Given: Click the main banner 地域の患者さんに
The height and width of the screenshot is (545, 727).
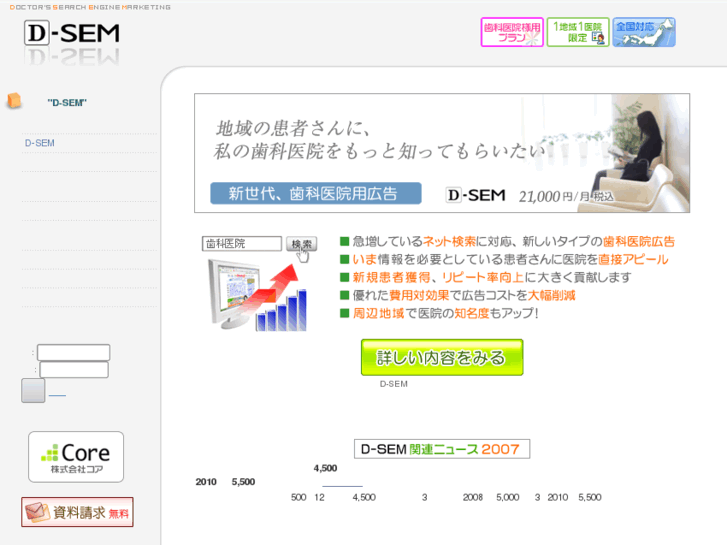Looking at the screenshot, I should (x=442, y=153).
